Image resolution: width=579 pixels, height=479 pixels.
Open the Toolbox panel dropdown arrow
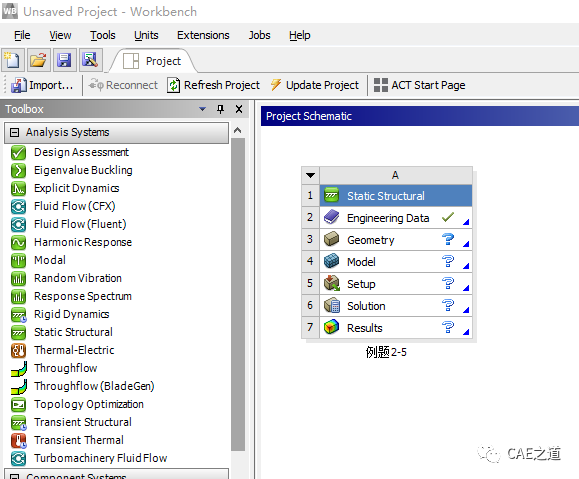point(202,109)
